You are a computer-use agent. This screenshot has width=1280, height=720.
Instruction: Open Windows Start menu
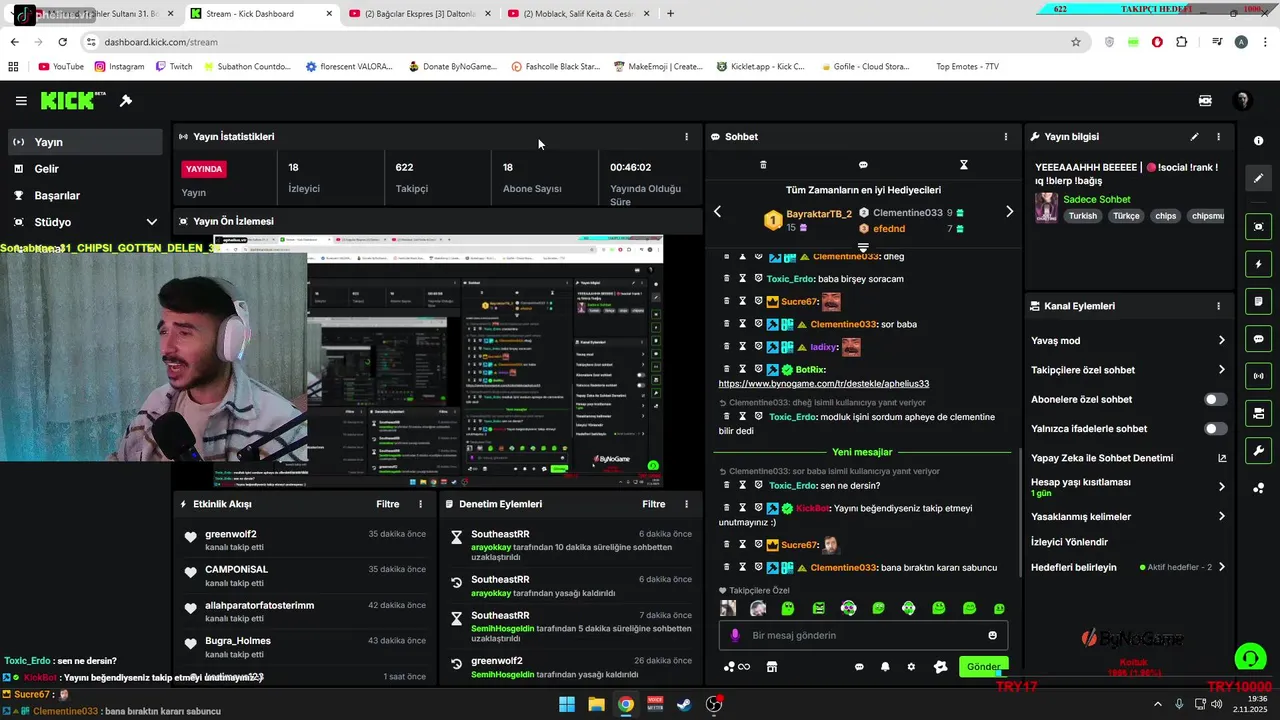567,704
